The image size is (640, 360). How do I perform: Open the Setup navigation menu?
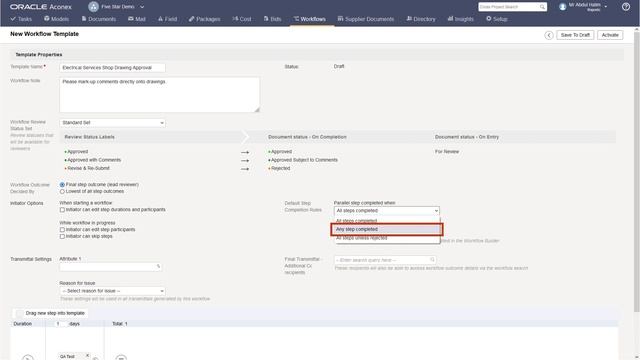point(497,19)
